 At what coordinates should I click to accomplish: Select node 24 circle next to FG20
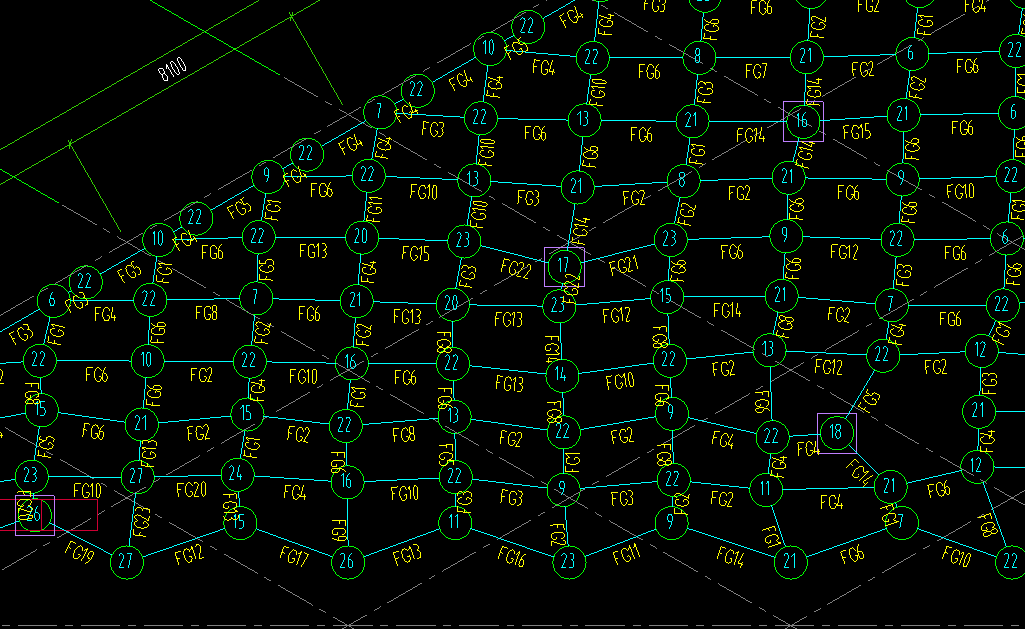(236, 474)
